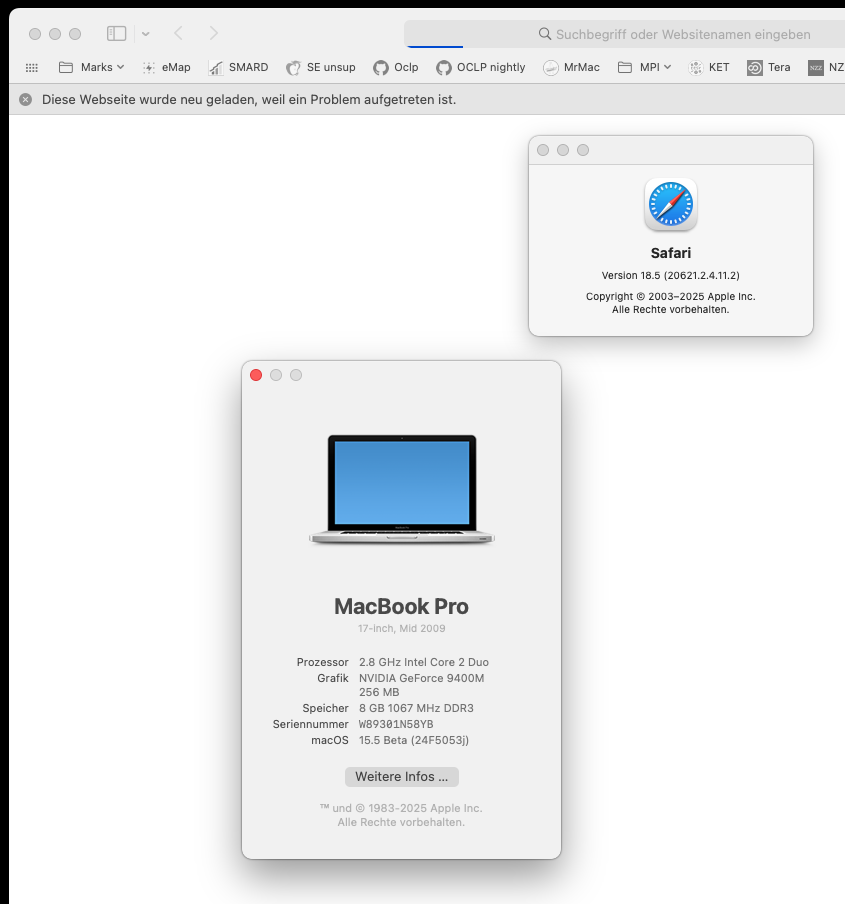The width and height of the screenshot is (845, 904).
Task: Open the OCLP nightly bookmark
Action: coord(481,67)
